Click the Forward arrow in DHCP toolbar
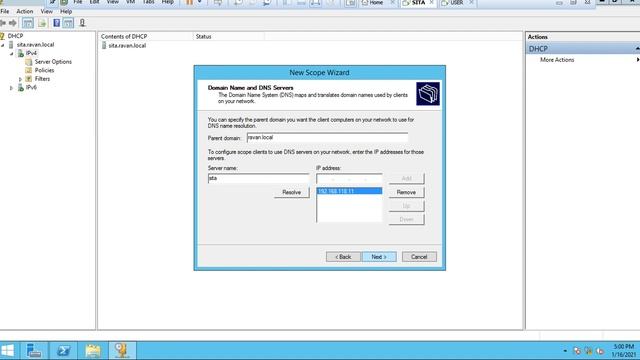 click(13, 23)
